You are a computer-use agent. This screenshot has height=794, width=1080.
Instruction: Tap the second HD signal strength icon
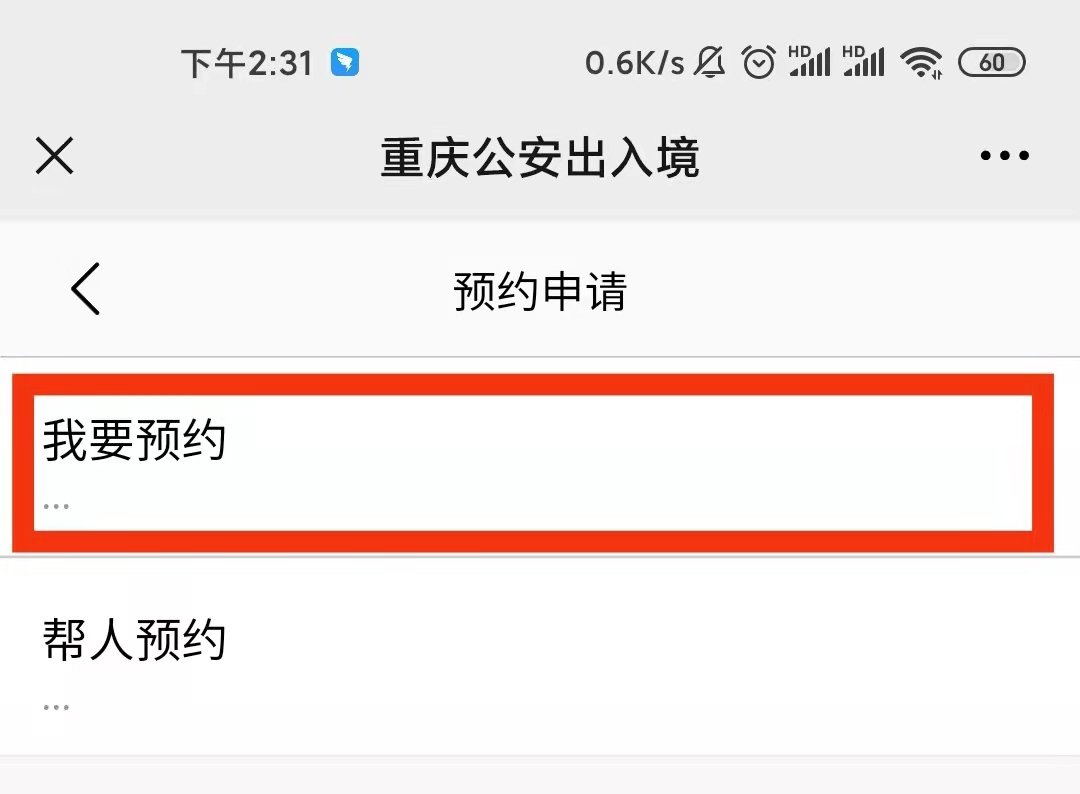pos(863,62)
